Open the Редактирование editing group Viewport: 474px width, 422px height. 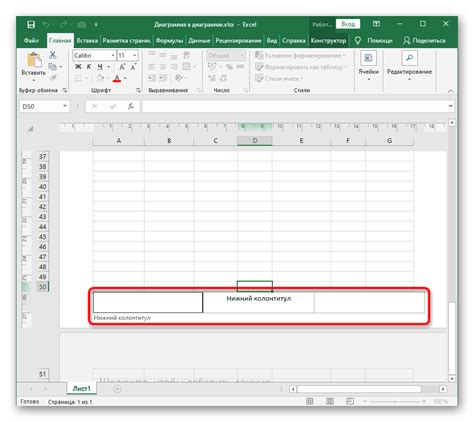pyautogui.click(x=409, y=66)
